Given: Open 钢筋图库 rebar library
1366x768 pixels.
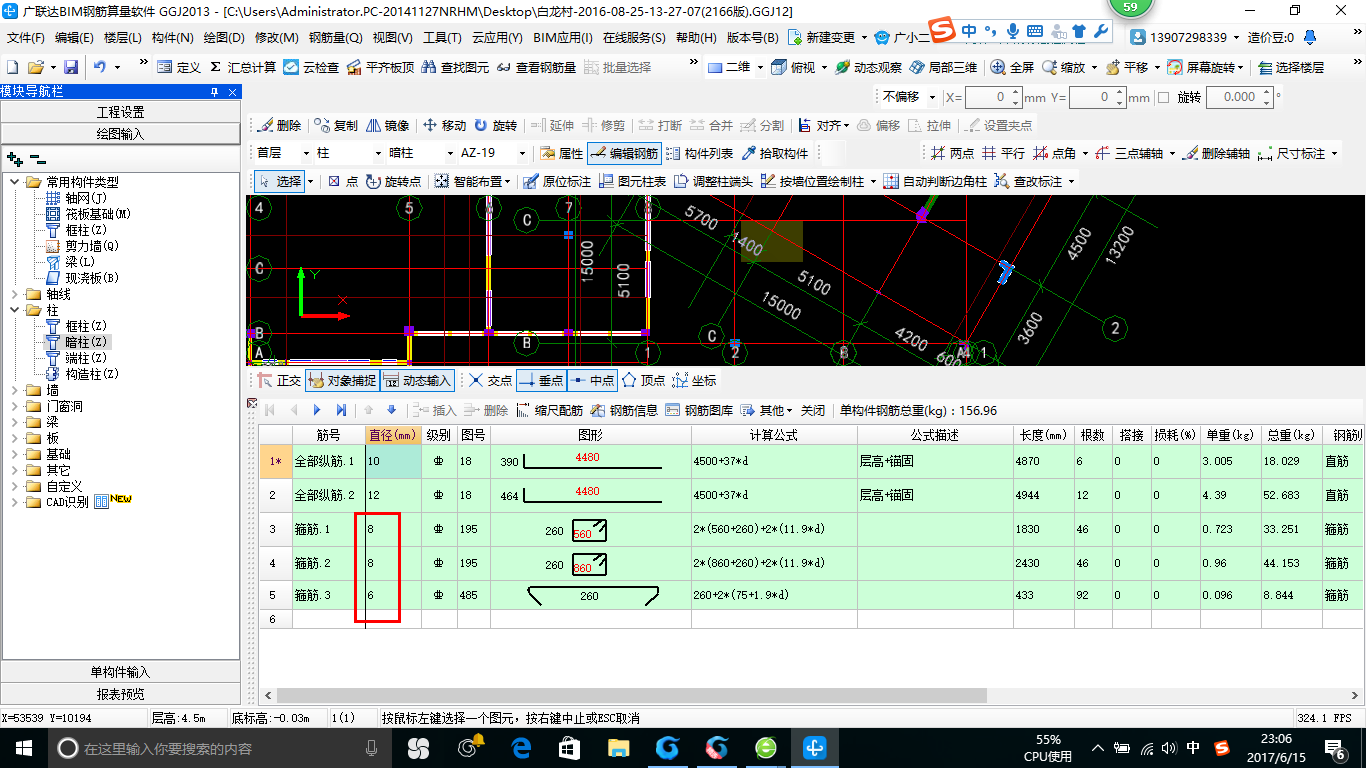Looking at the screenshot, I should 699,410.
